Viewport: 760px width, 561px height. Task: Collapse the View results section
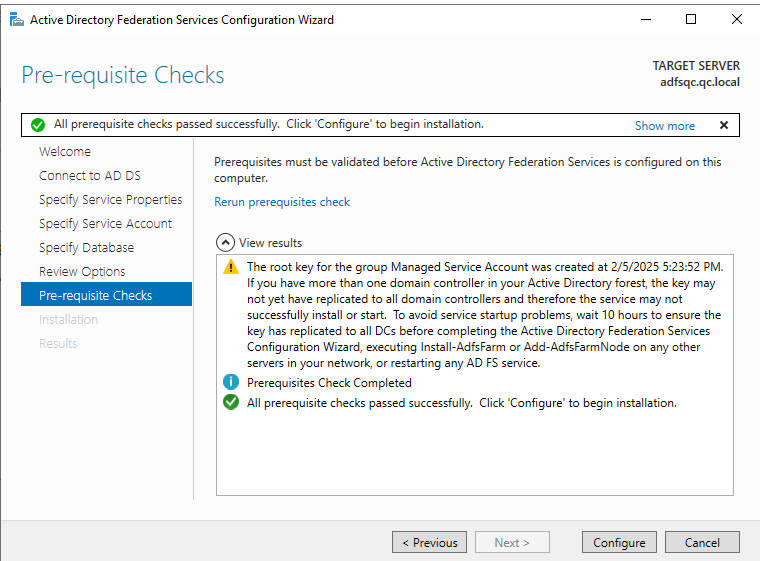226,242
